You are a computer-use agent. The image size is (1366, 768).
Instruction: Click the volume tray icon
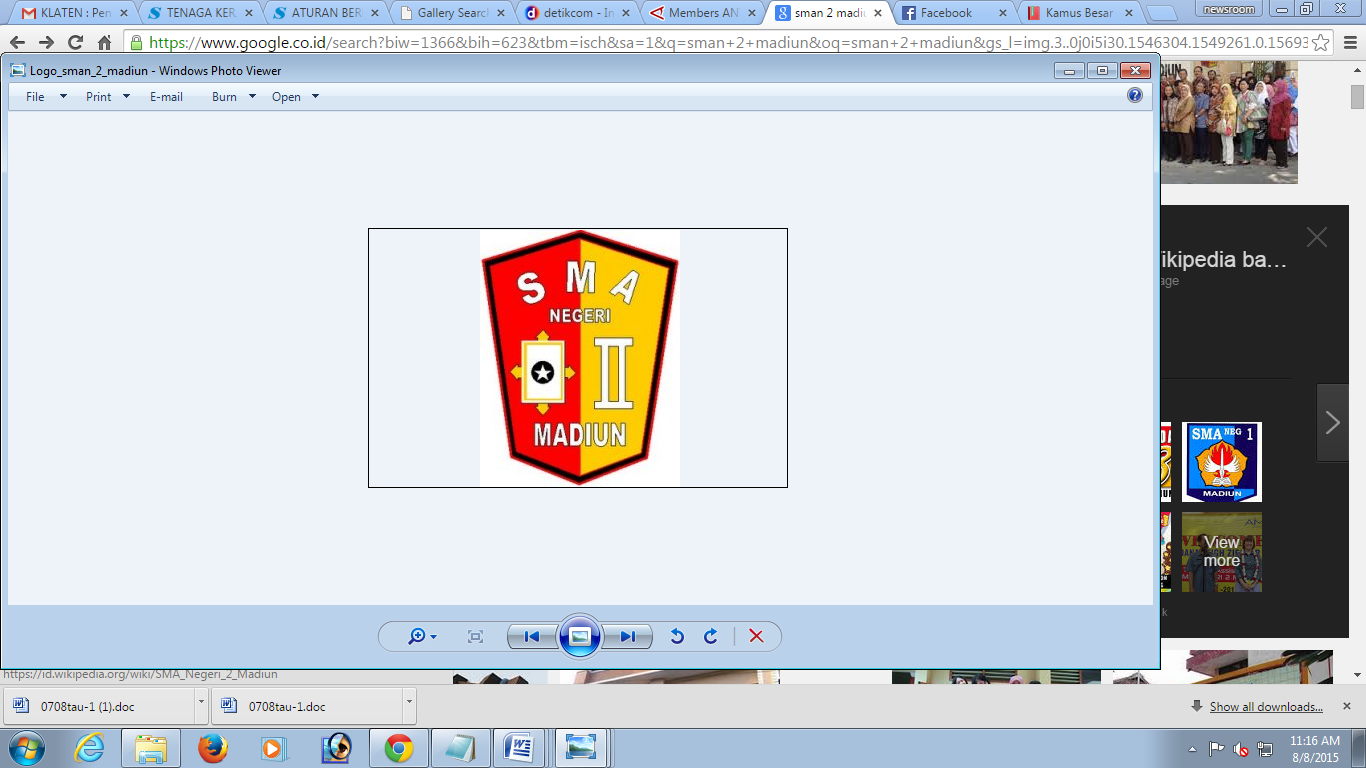(1241, 749)
